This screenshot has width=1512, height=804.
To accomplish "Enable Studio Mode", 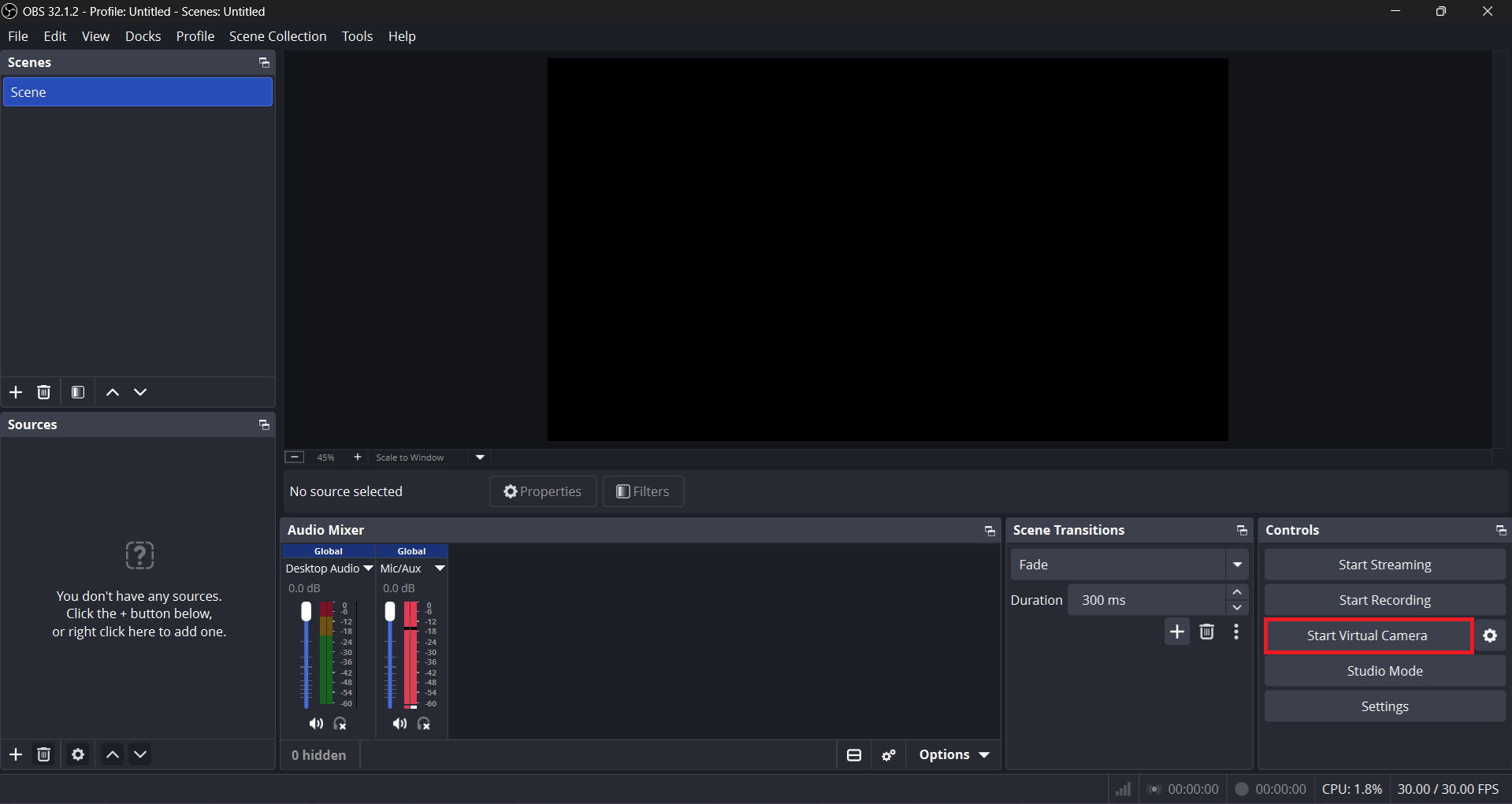I will [x=1385, y=671].
